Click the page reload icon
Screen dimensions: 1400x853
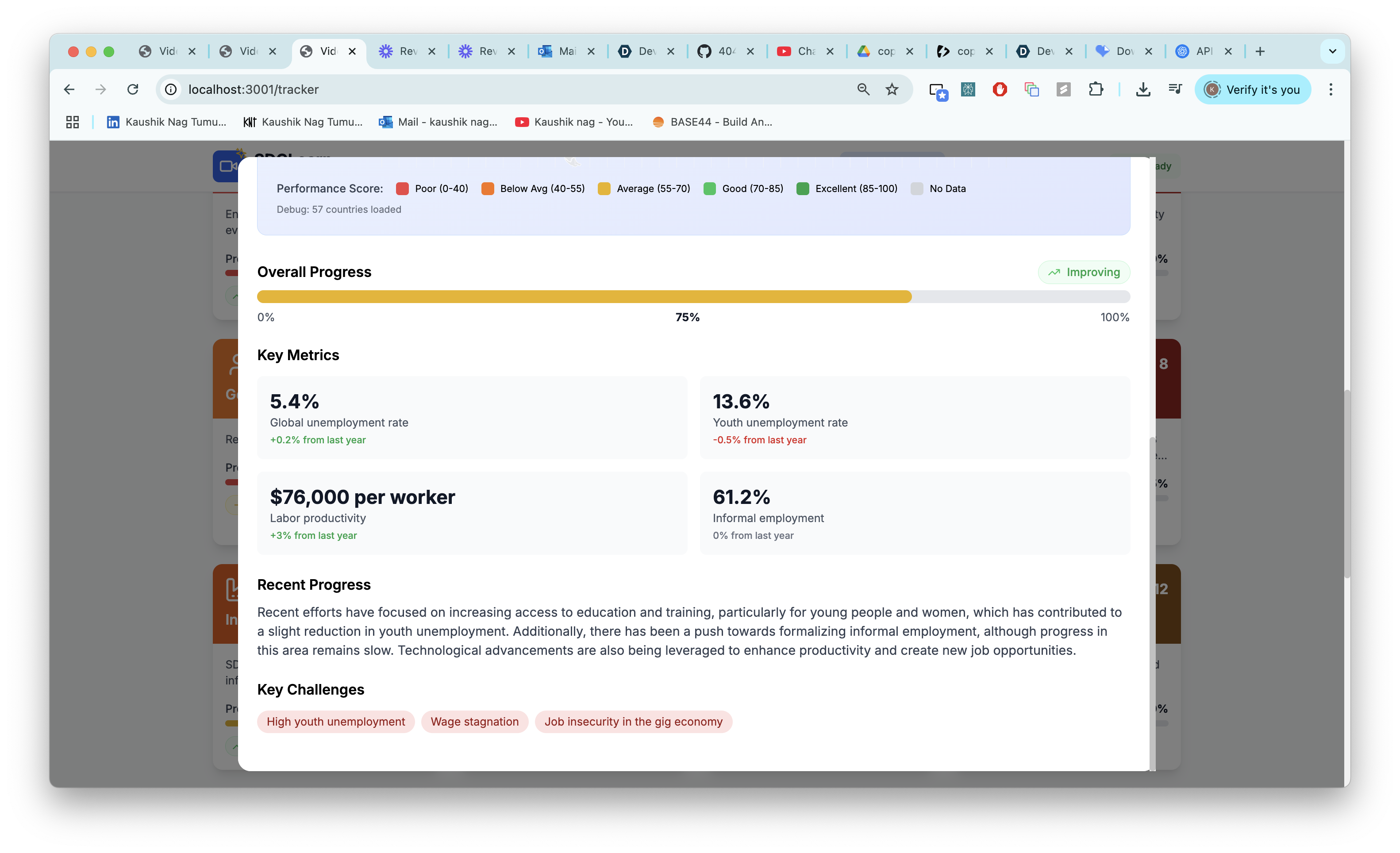[133, 89]
